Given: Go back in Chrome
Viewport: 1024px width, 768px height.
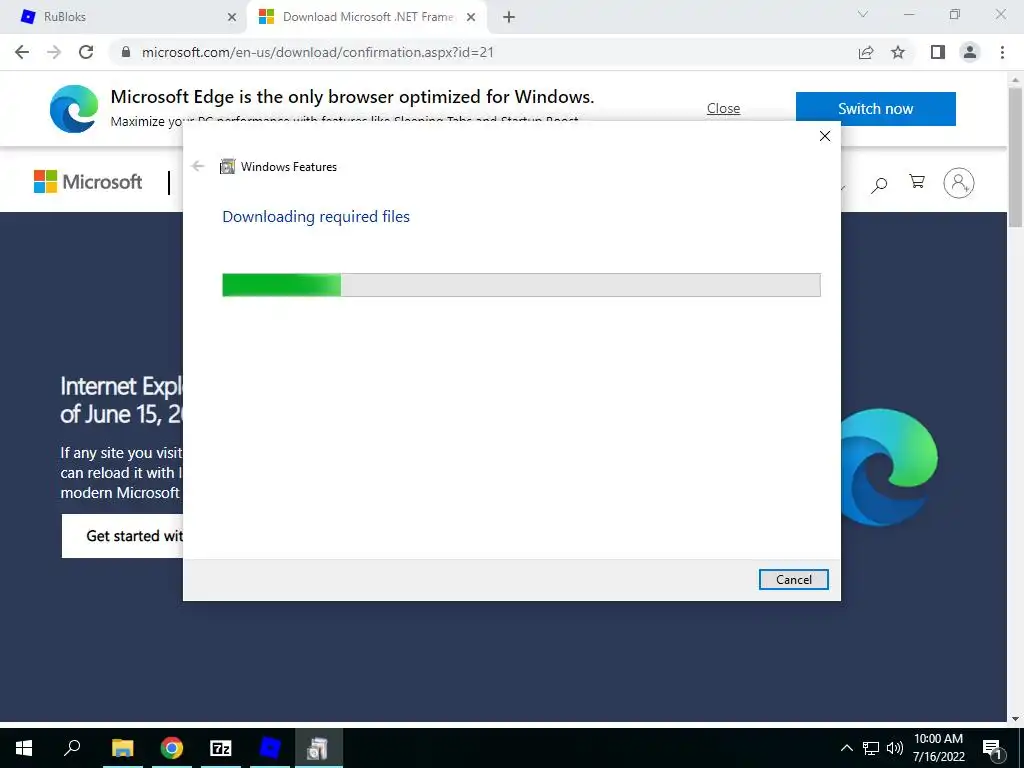Looking at the screenshot, I should (x=22, y=52).
